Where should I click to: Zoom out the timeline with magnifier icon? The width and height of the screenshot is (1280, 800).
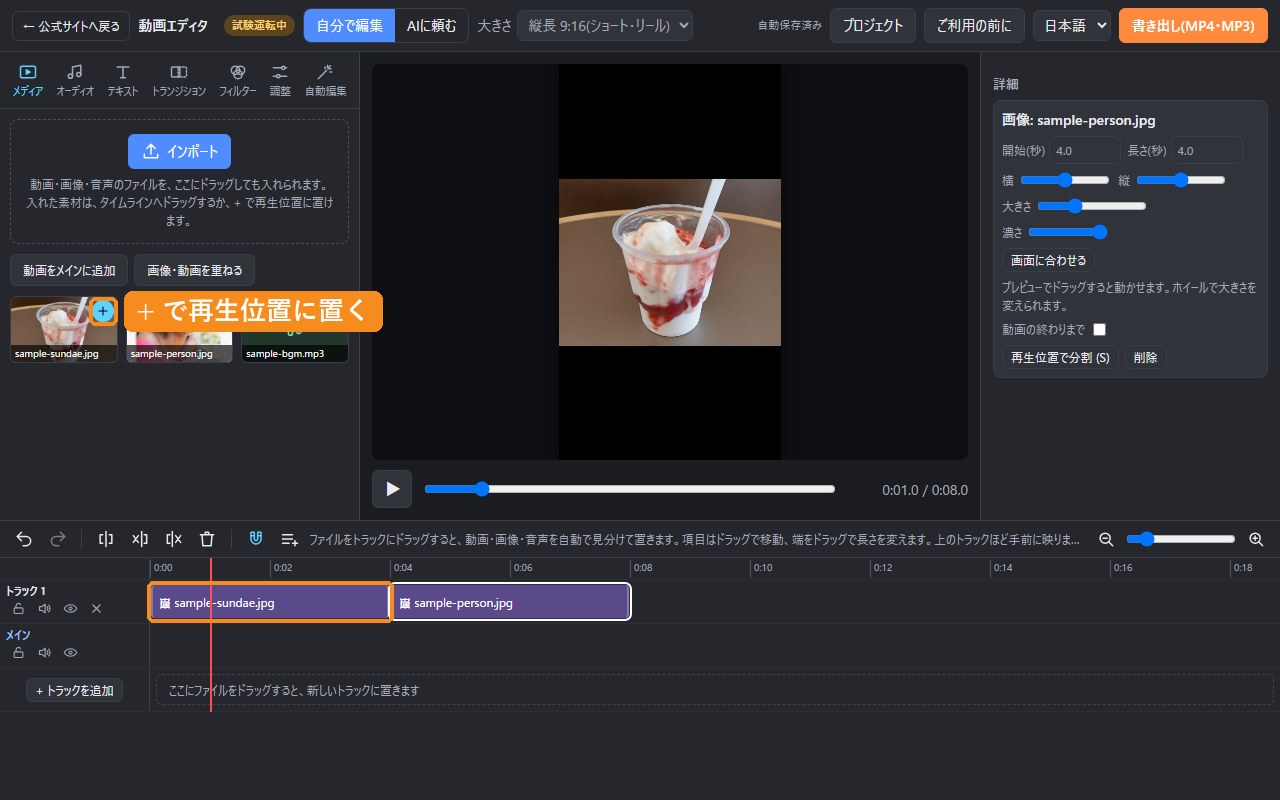pyautogui.click(x=1106, y=539)
